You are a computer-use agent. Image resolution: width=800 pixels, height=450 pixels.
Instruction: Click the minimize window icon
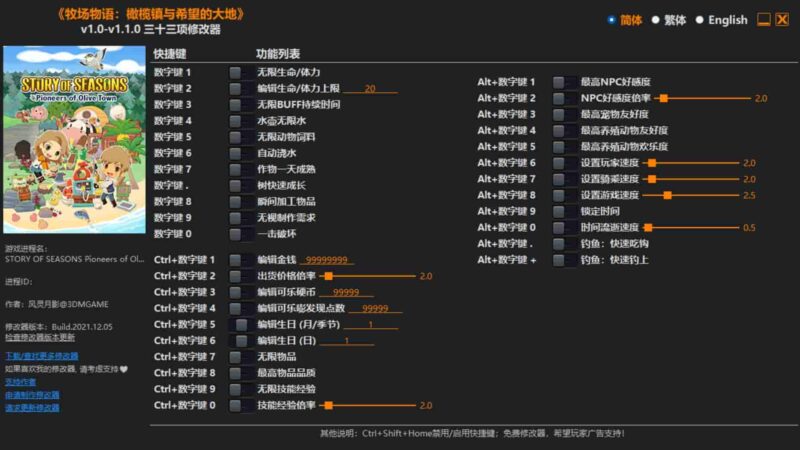click(763, 20)
